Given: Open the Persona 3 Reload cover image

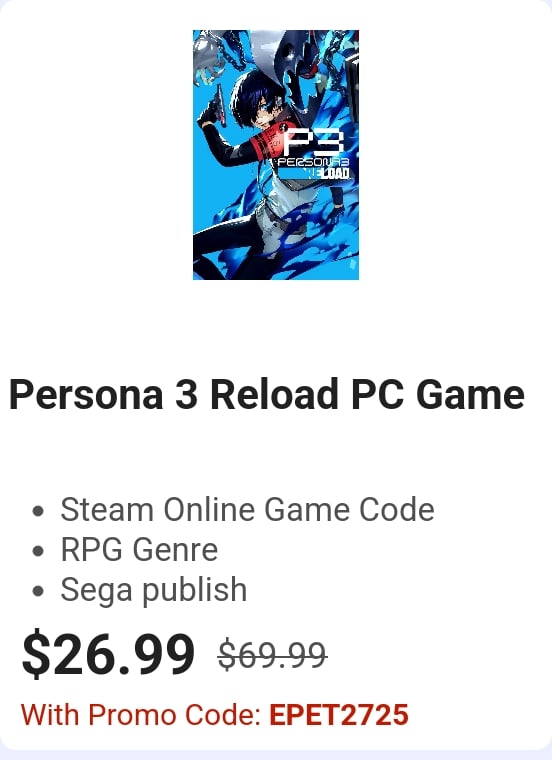Looking at the screenshot, I should [276, 155].
